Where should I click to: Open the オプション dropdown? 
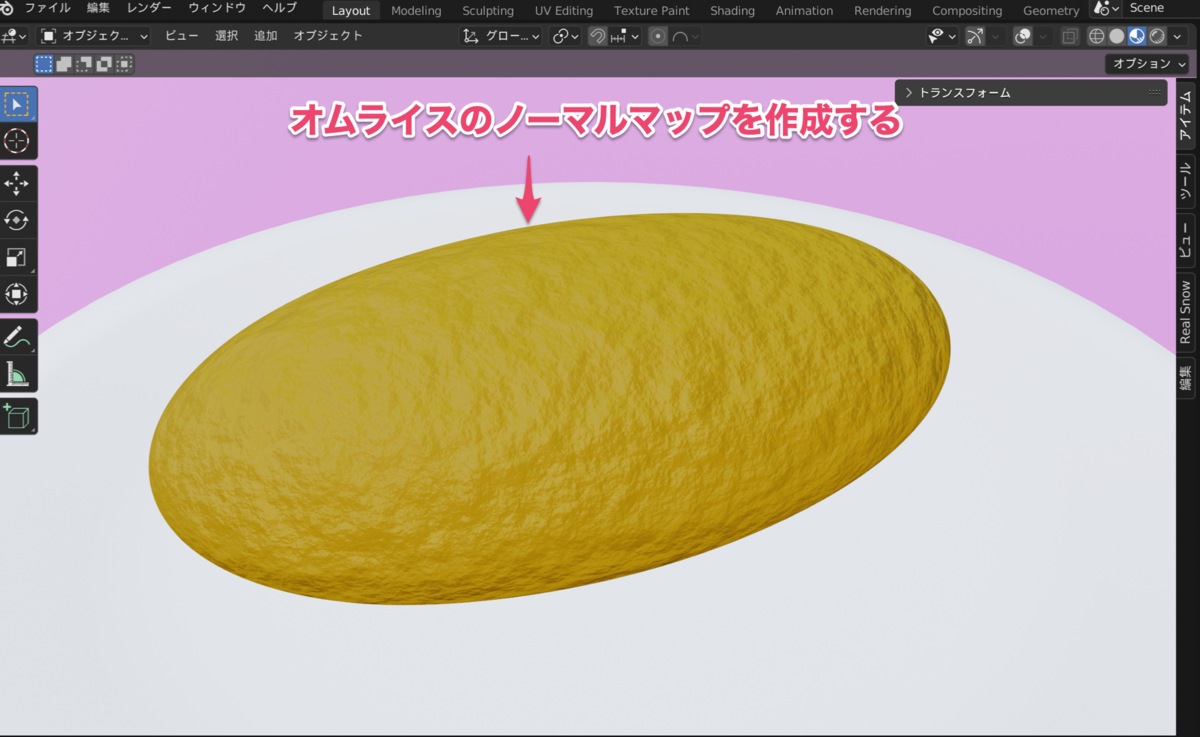(1149, 64)
